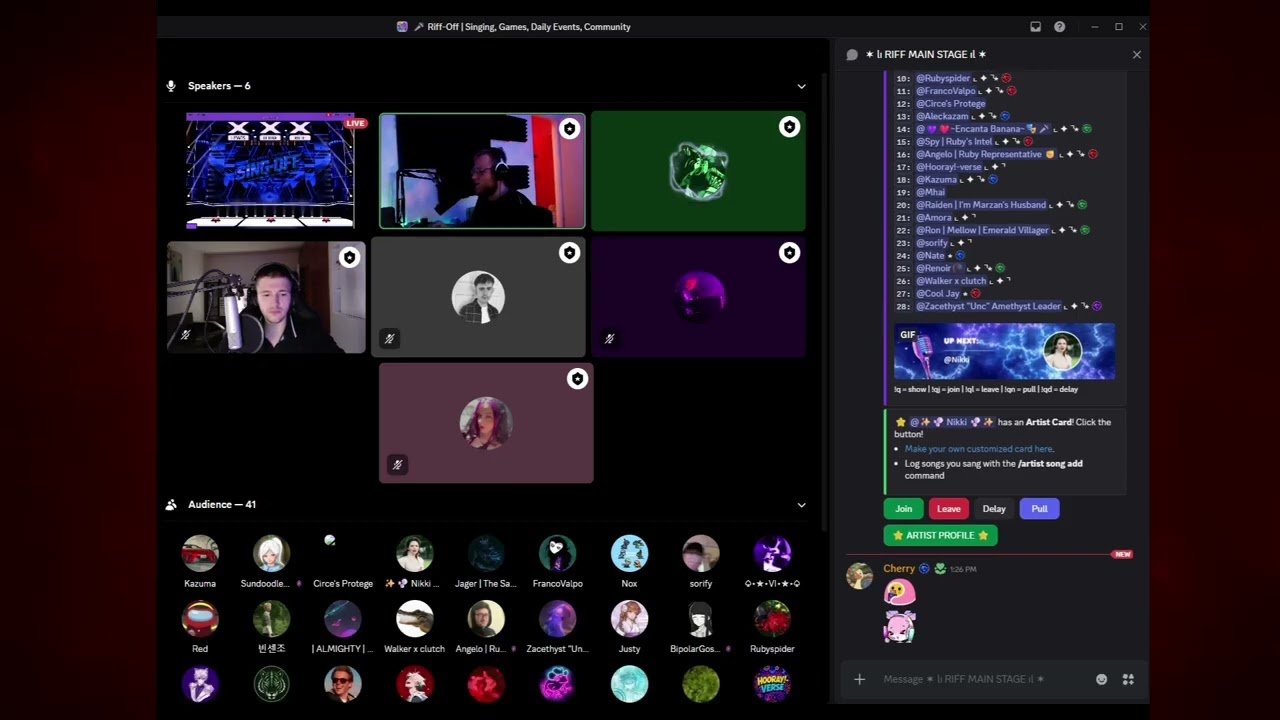Click the @Aleckazam mention in queue list
This screenshot has height=720, width=1280.
point(942,116)
